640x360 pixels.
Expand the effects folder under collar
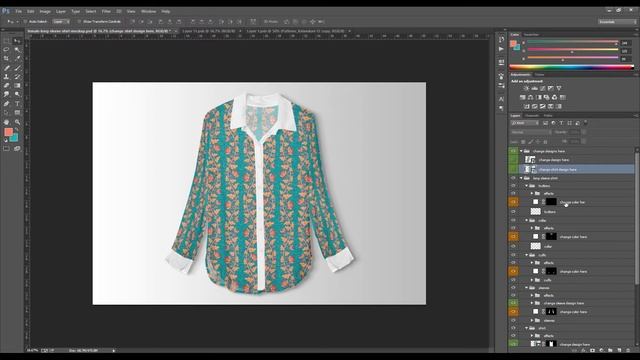[x=532, y=228]
